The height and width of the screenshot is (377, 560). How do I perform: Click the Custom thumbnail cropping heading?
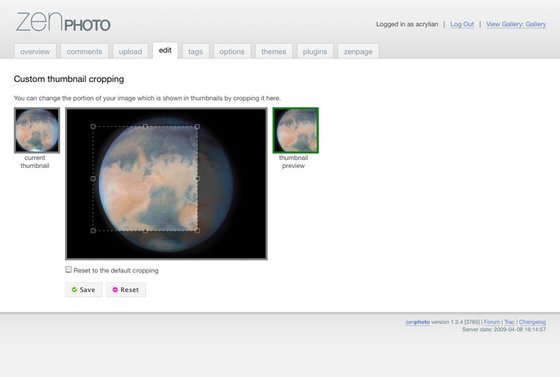tap(69, 79)
